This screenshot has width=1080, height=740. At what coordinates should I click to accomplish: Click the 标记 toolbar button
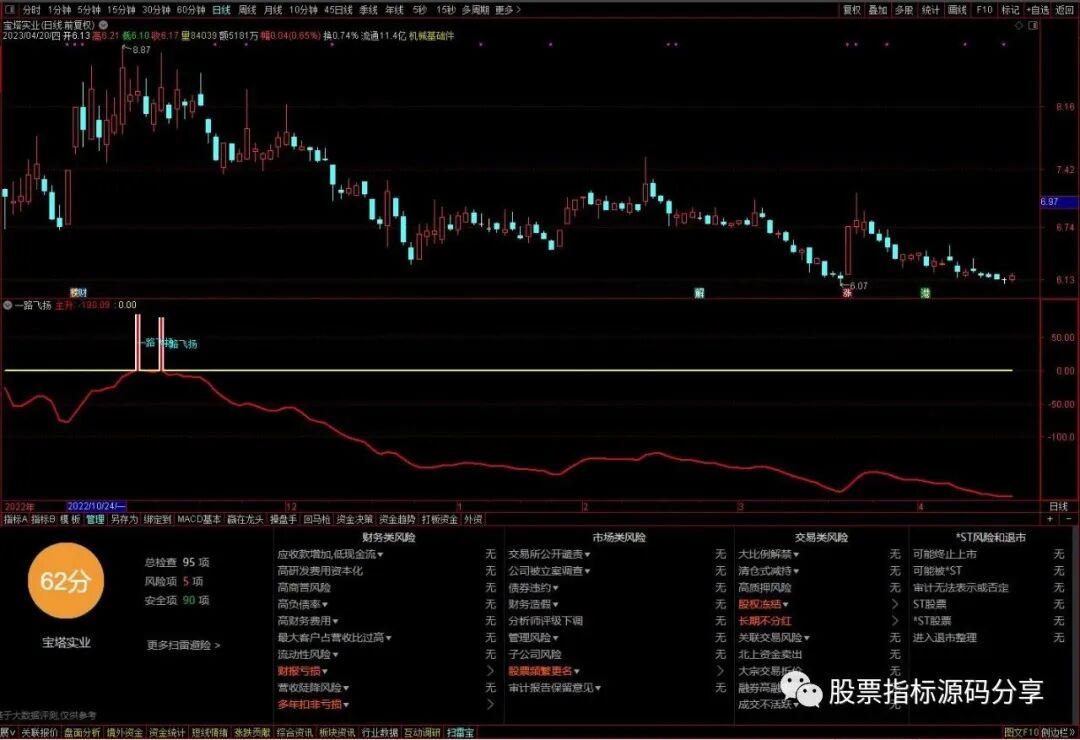pyautogui.click(x=1010, y=10)
